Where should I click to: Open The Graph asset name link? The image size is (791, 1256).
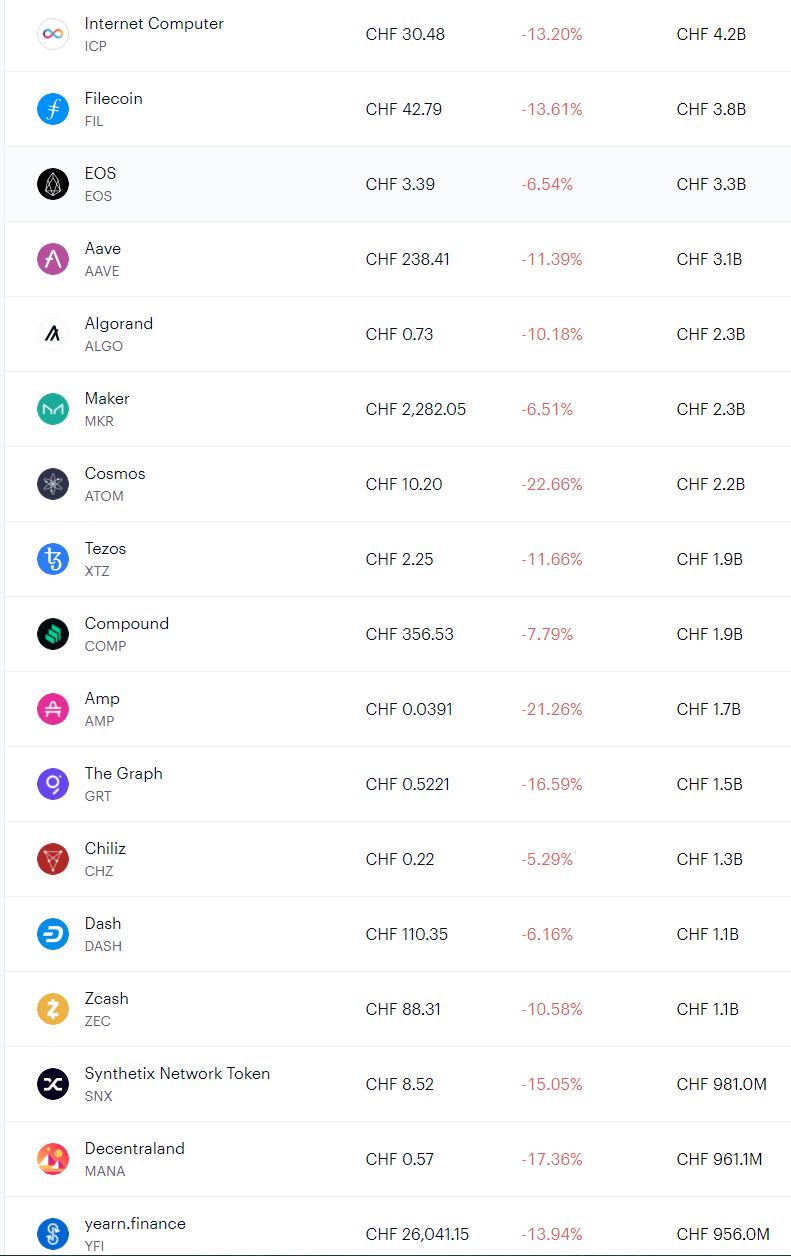click(x=123, y=773)
